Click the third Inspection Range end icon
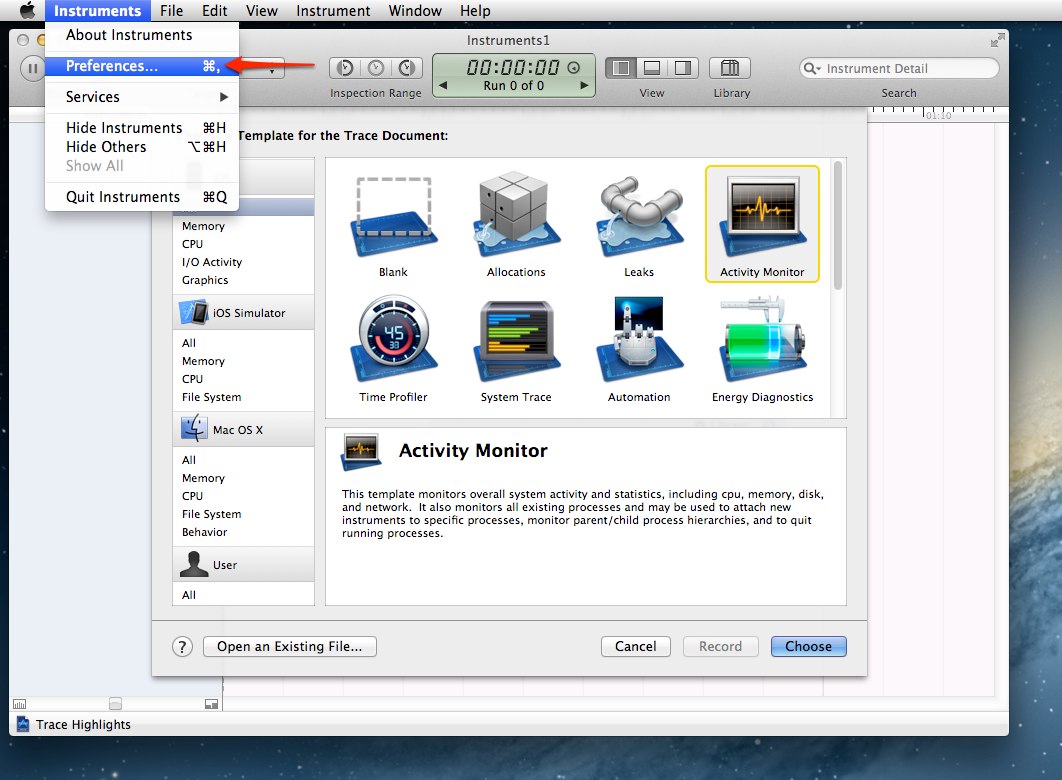Image resolution: width=1062 pixels, height=780 pixels. tap(406, 68)
